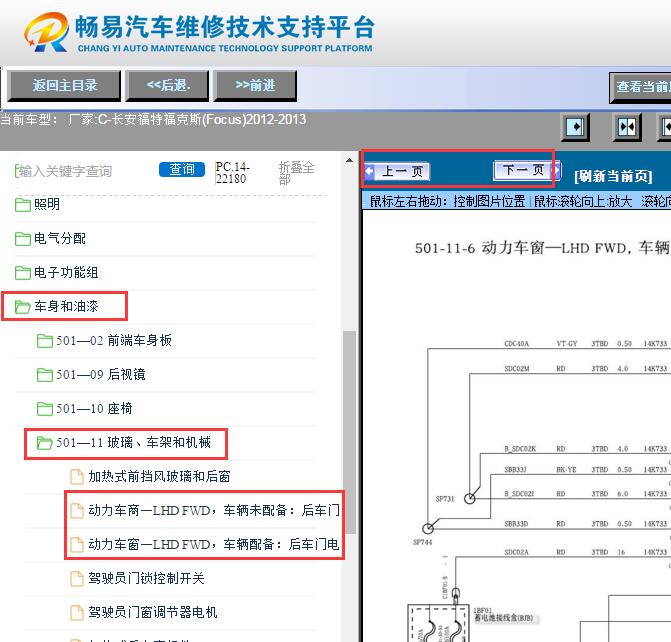Click the 查看当前 button at top right
671x642 pixels.
(640, 87)
